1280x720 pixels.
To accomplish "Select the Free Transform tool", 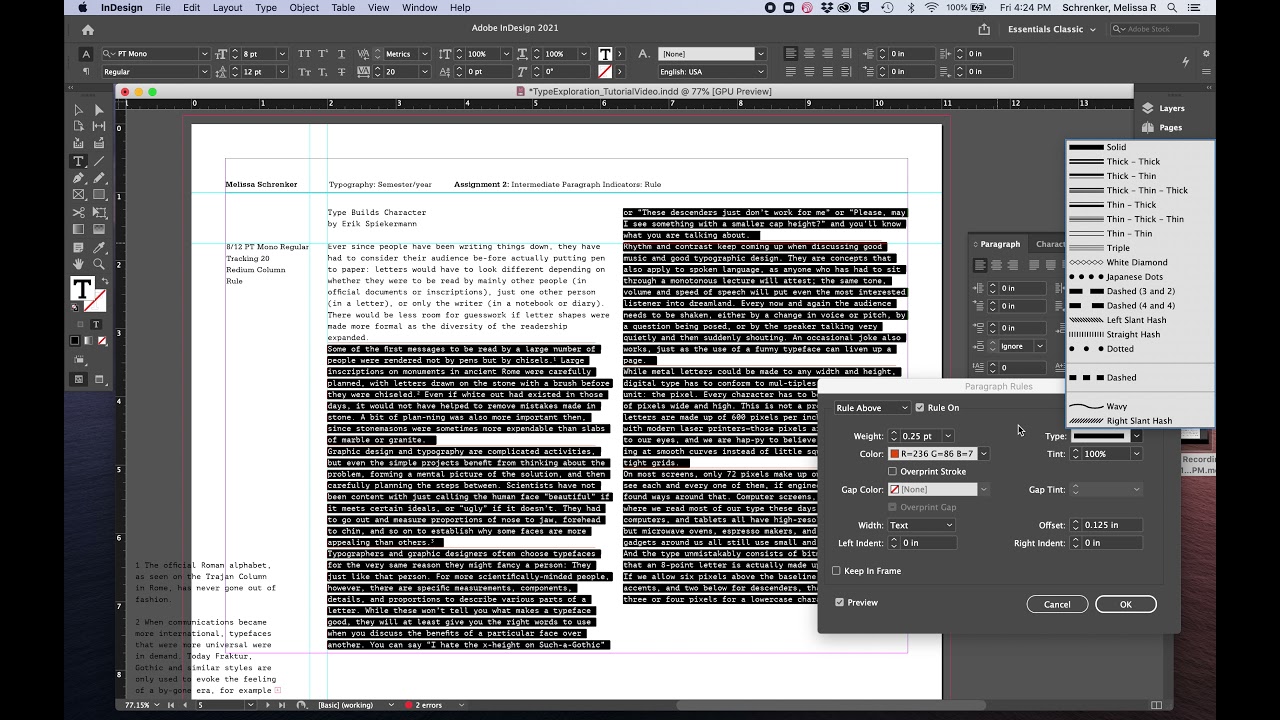I will tap(99, 213).
